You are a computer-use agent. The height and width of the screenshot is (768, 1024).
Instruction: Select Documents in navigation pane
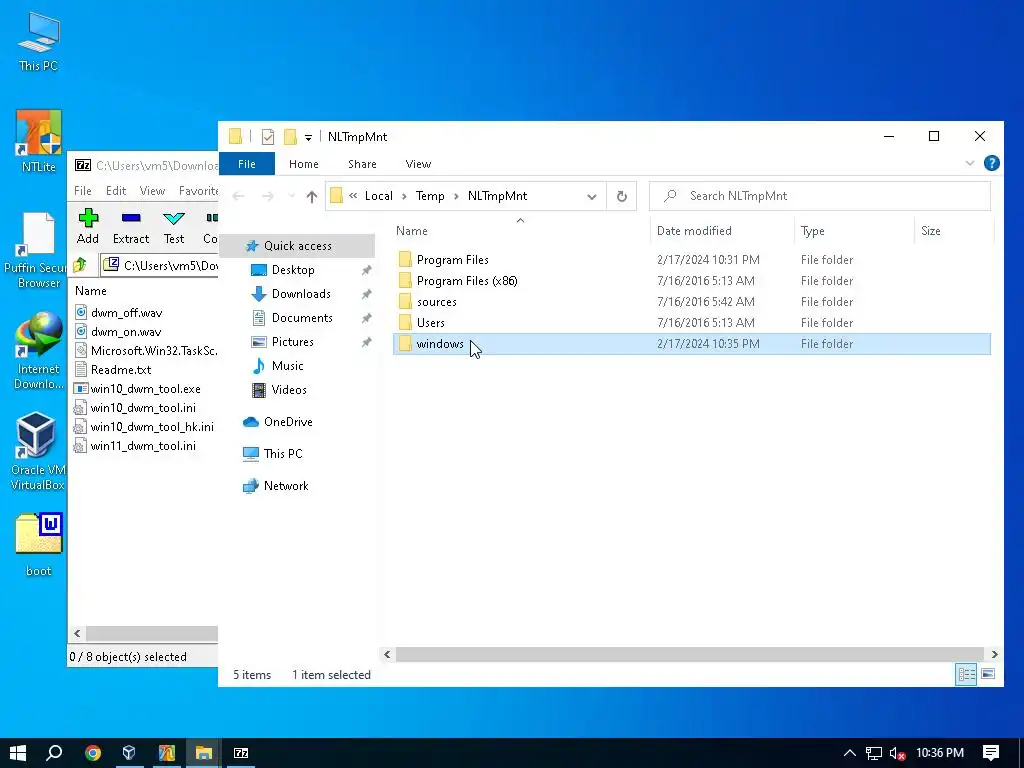coord(302,318)
